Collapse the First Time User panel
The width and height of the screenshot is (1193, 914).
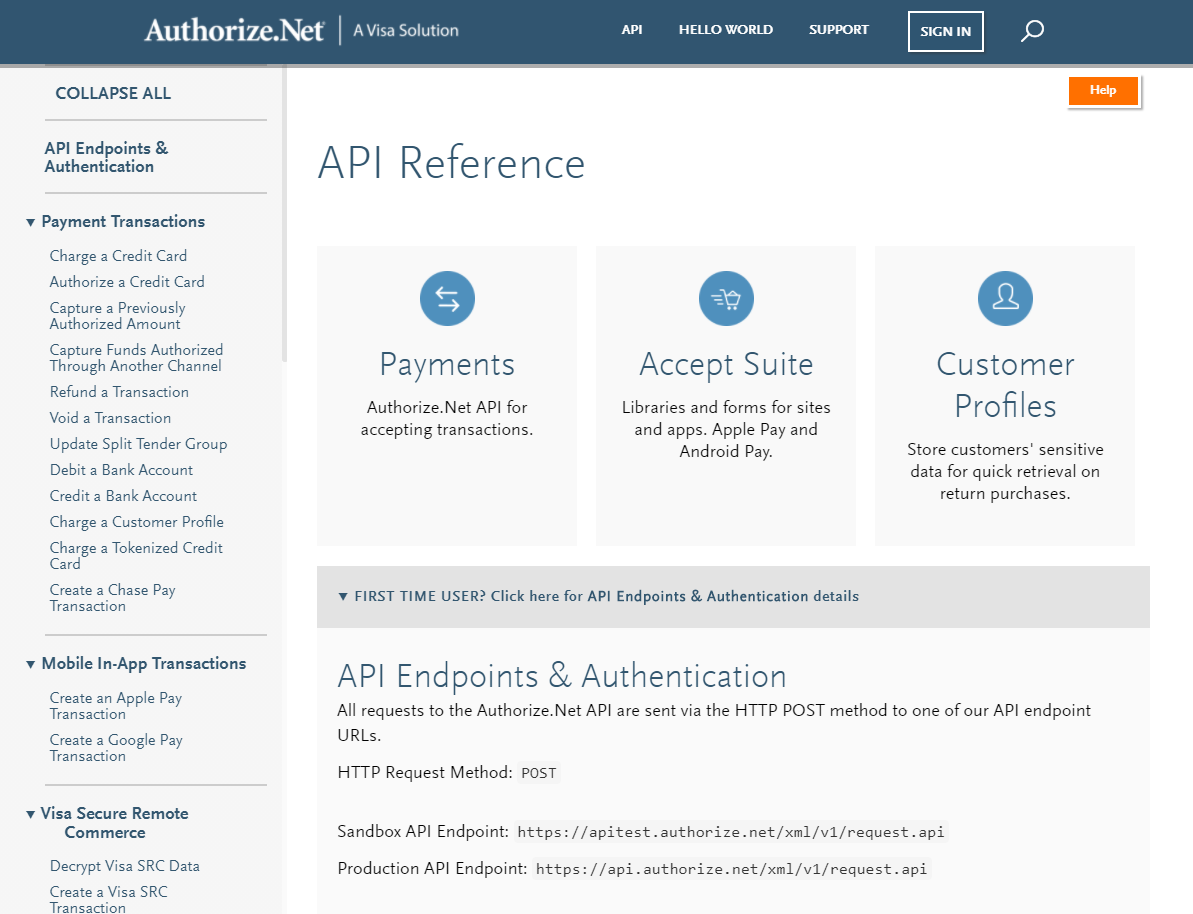coord(343,597)
